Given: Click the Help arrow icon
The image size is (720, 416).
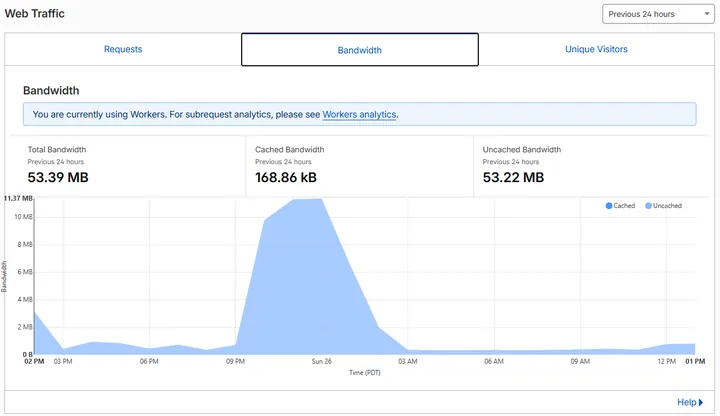Looking at the screenshot, I should coord(701,402).
